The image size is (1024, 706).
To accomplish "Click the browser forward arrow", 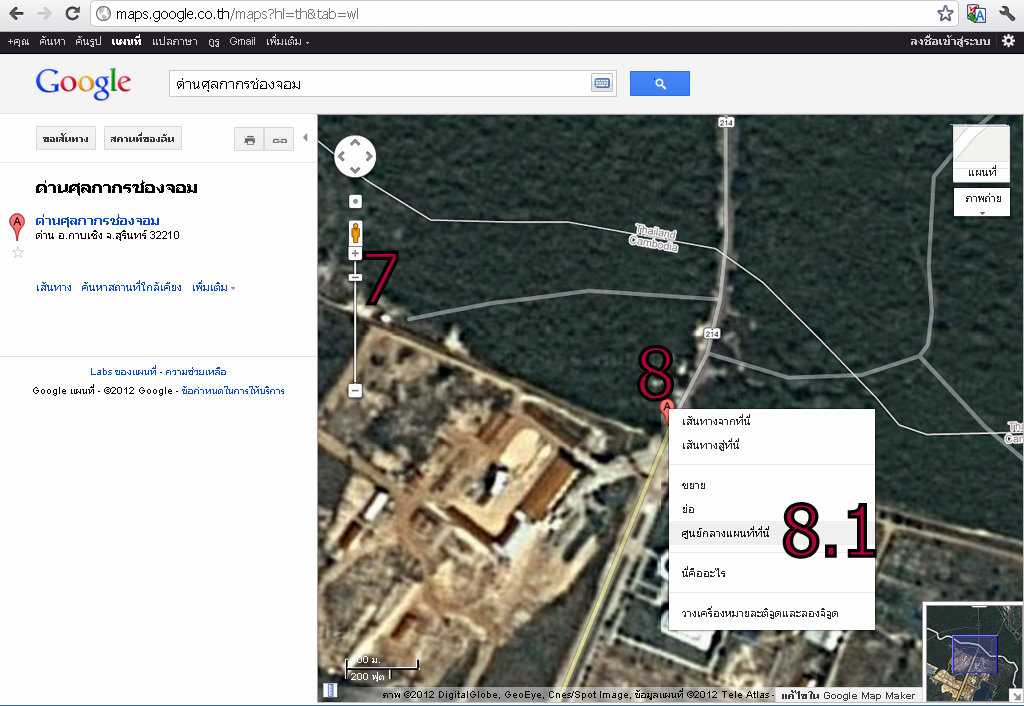I will click(44, 13).
